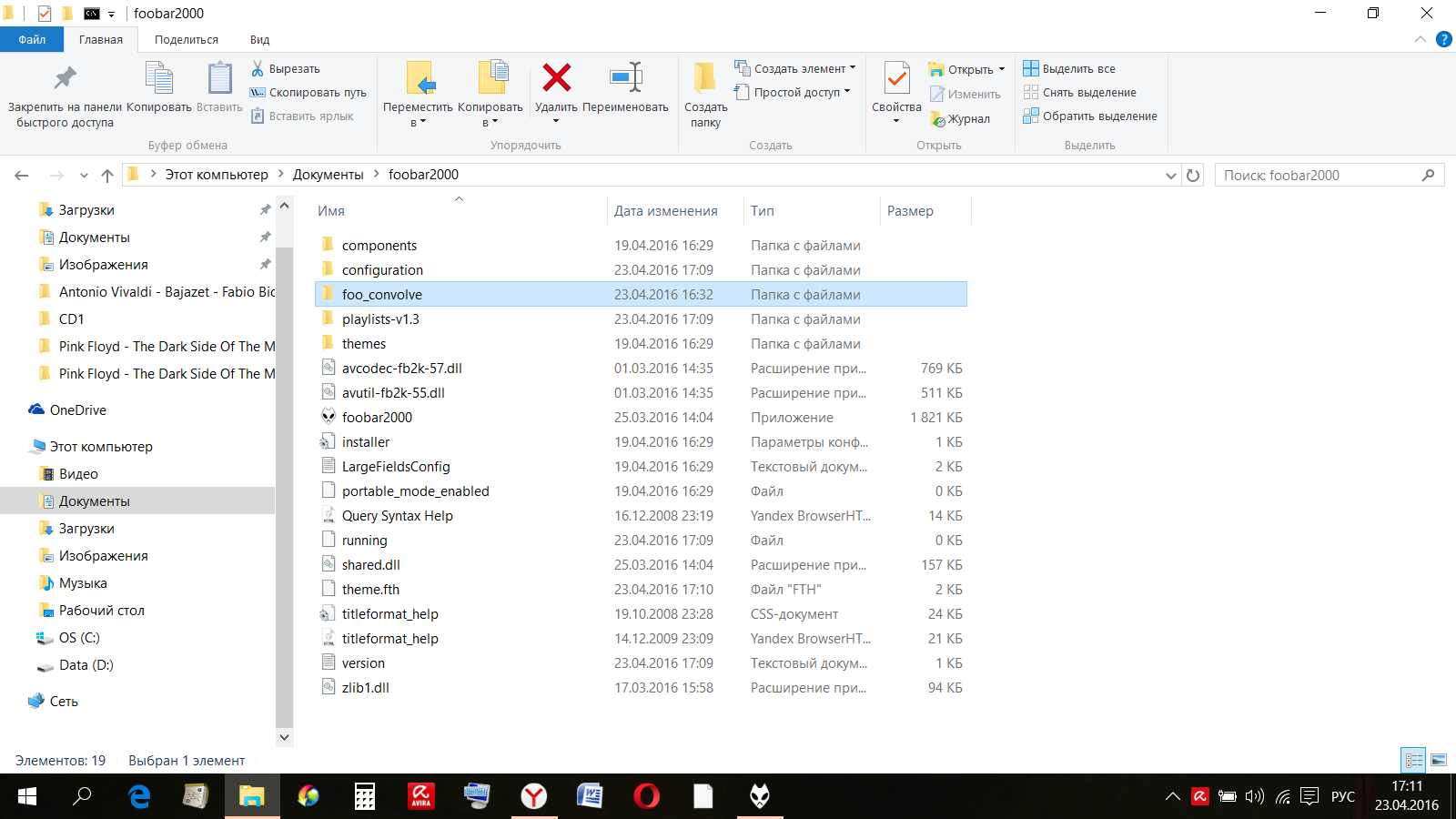This screenshot has height=819, width=1456.
Task: Refresh the folder using address bar button
Action: point(1193,176)
